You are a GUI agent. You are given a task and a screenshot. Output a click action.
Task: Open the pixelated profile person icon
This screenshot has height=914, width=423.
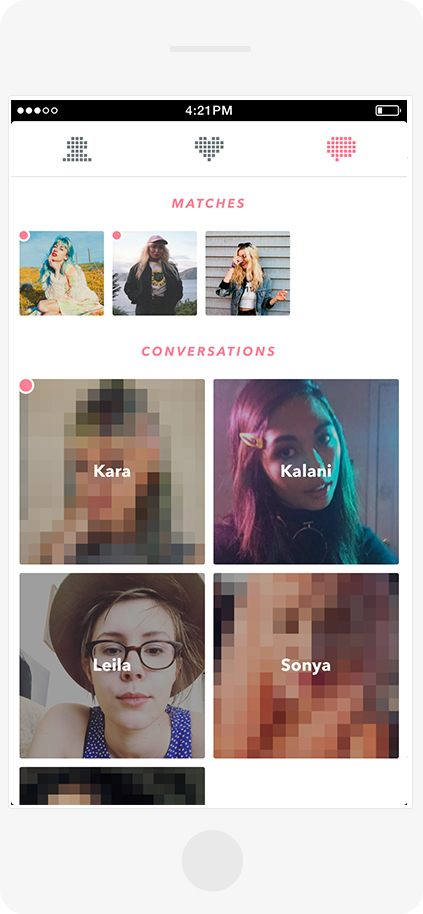(77, 149)
